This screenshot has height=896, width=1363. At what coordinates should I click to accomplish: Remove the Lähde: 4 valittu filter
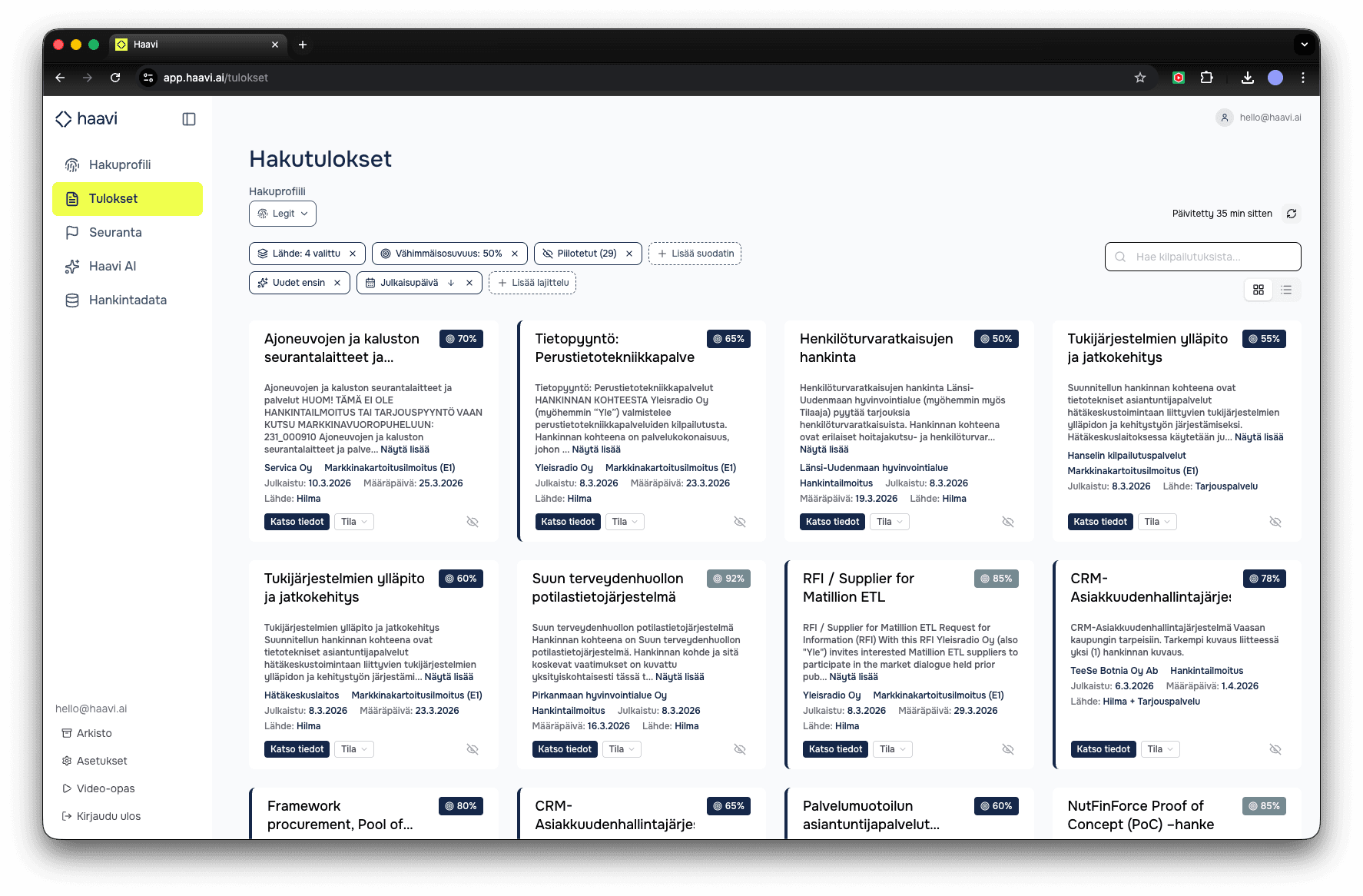click(353, 254)
